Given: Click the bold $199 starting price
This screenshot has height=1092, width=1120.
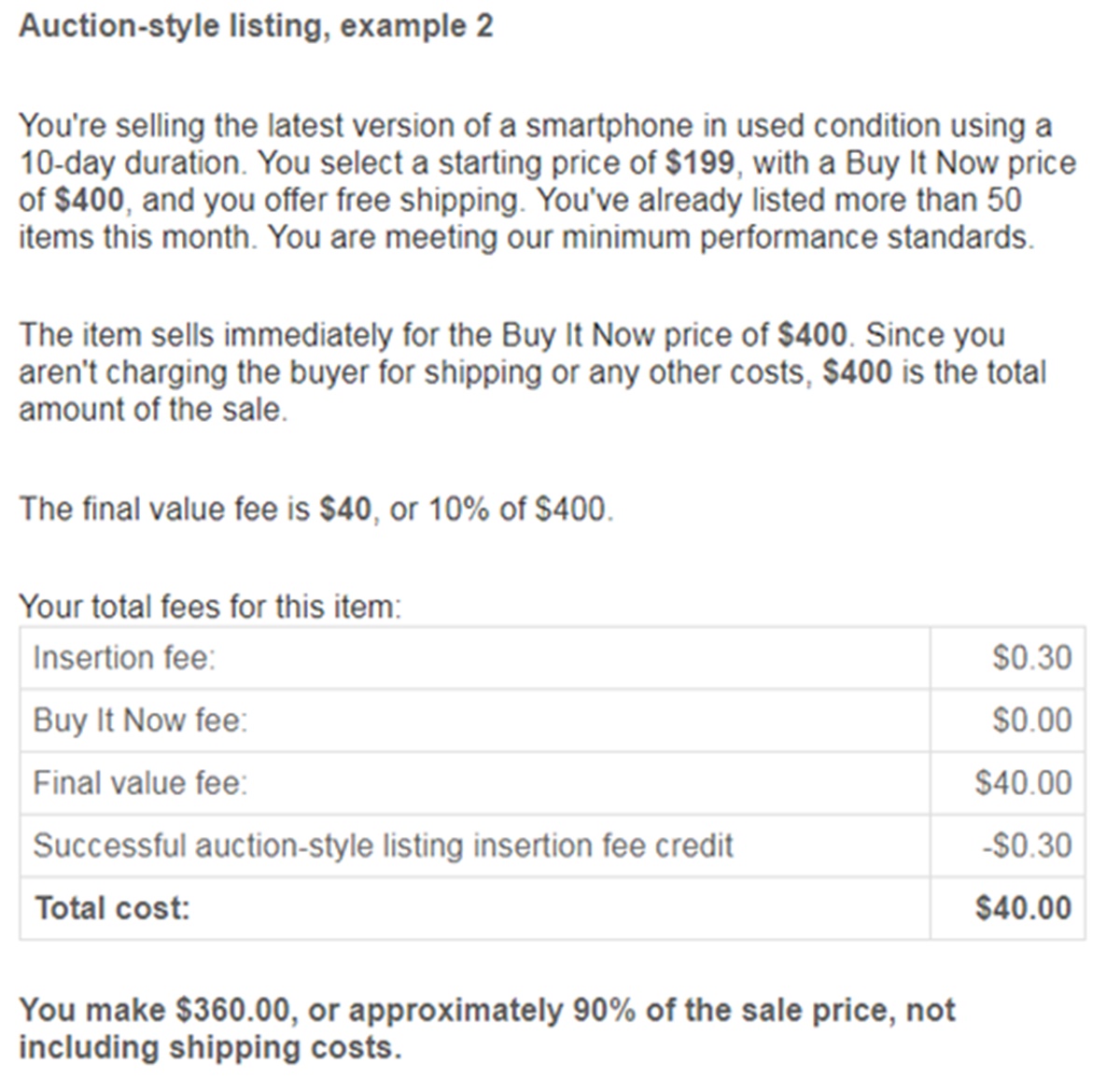Looking at the screenshot, I should point(699,163).
